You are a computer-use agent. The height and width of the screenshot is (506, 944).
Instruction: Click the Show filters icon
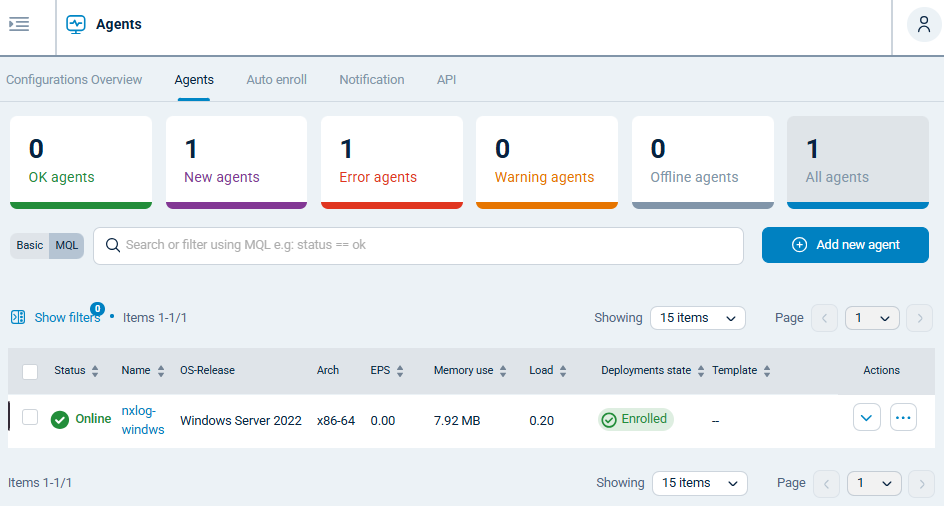point(18,317)
